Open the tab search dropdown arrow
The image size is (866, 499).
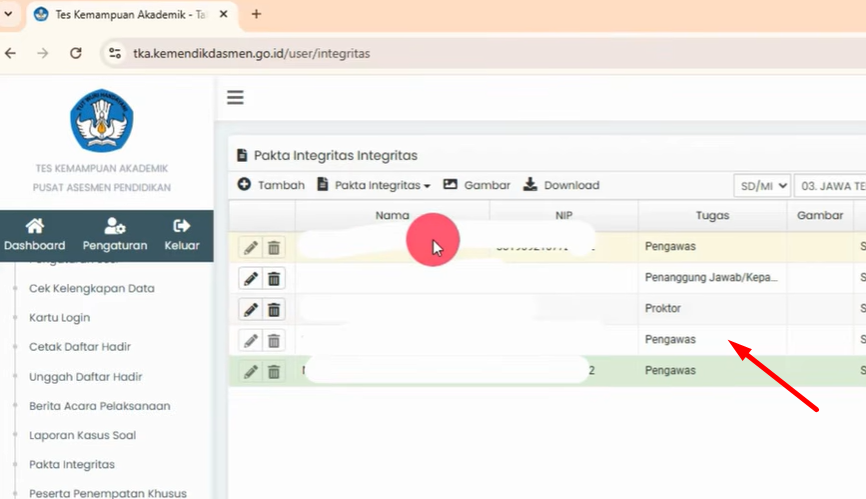tap(8, 14)
